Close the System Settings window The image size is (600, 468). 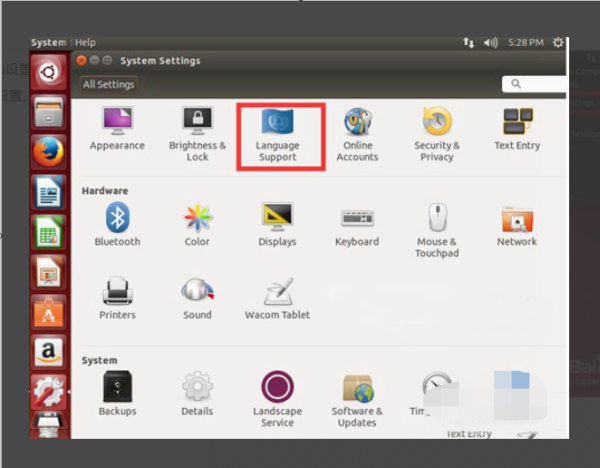(x=81, y=60)
